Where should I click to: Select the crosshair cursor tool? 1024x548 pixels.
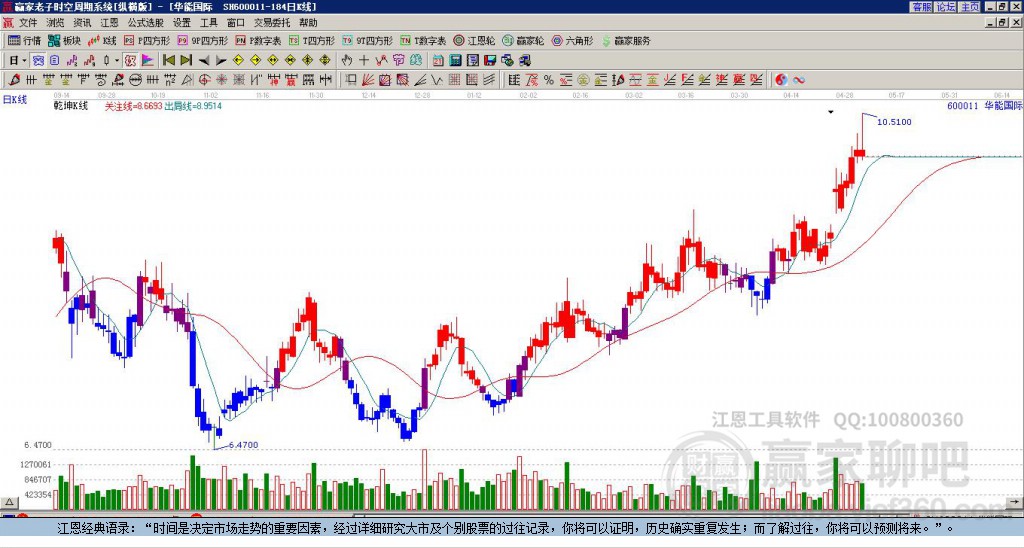click(x=364, y=61)
